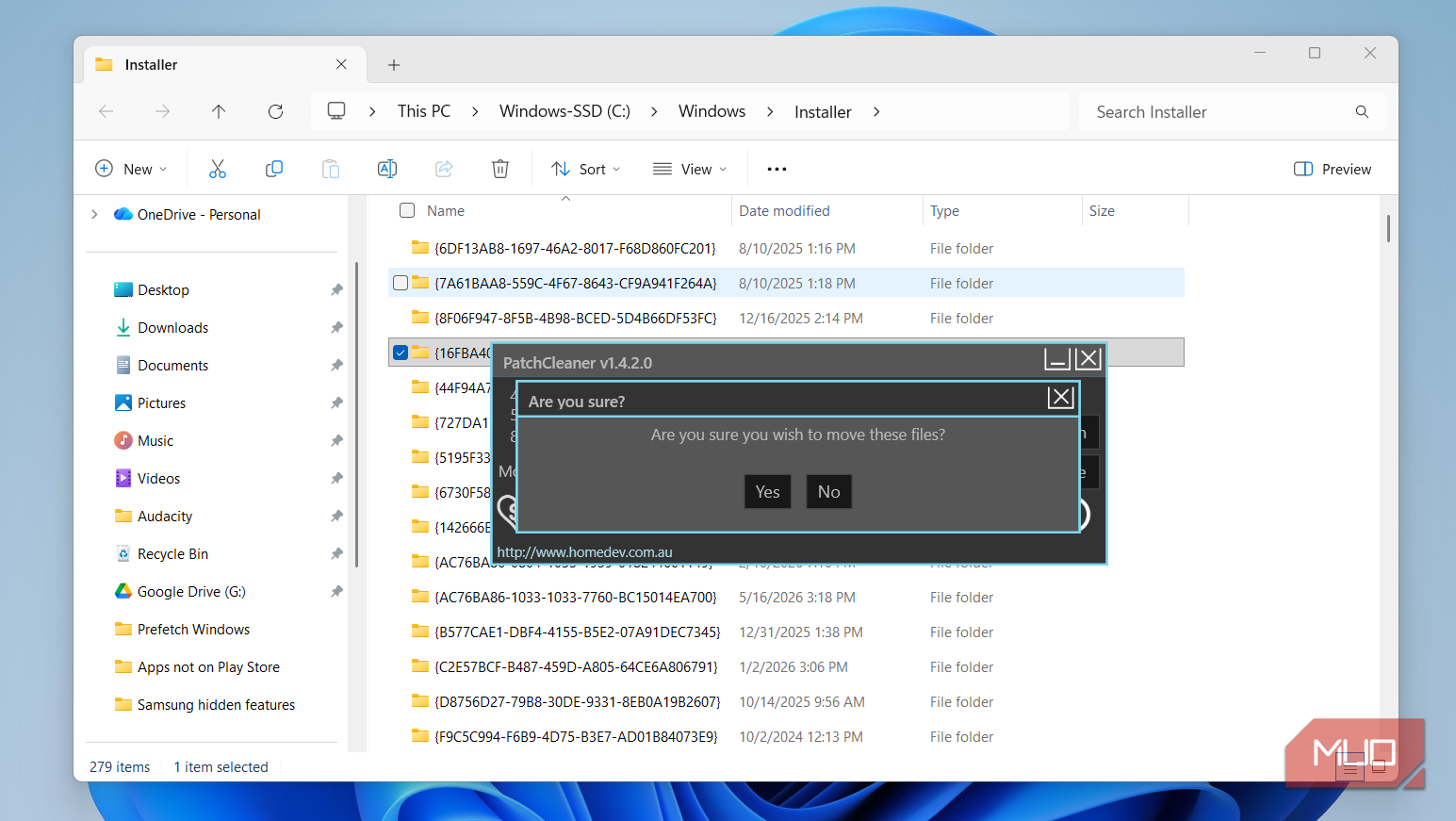This screenshot has width=1456, height=821.
Task: Open the Sort dropdown menu
Action: pyautogui.click(x=586, y=169)
